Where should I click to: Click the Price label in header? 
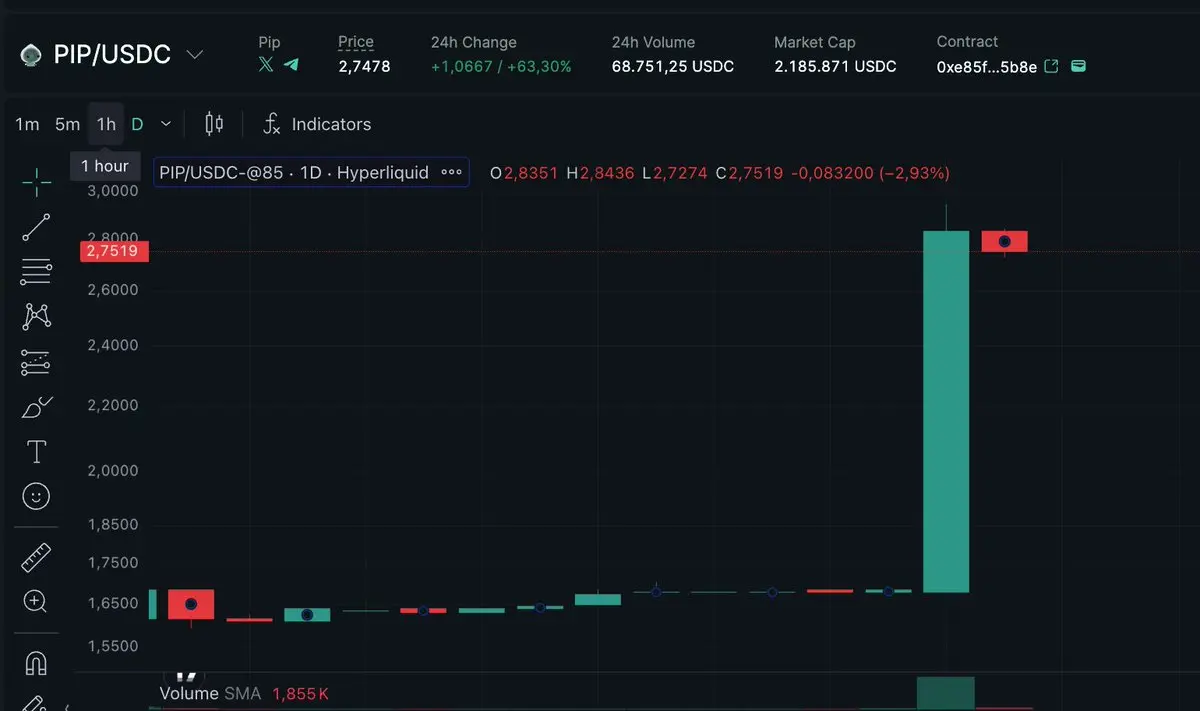click(356, 42)
